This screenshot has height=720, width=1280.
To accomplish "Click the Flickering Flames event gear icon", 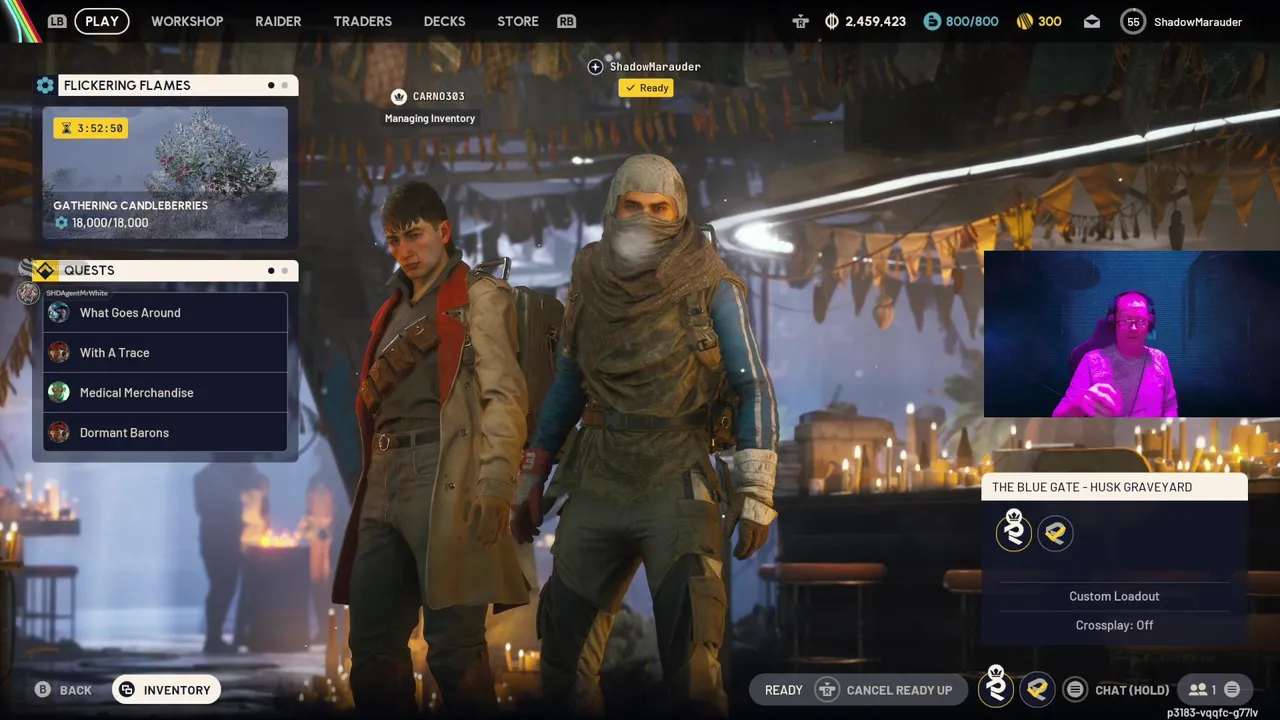I will pos(45,85).
